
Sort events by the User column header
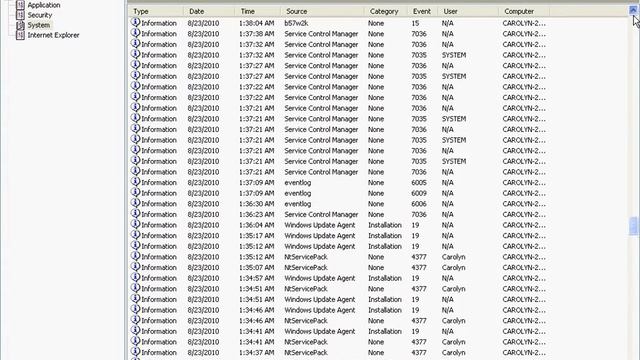click(x=468, y=11)
